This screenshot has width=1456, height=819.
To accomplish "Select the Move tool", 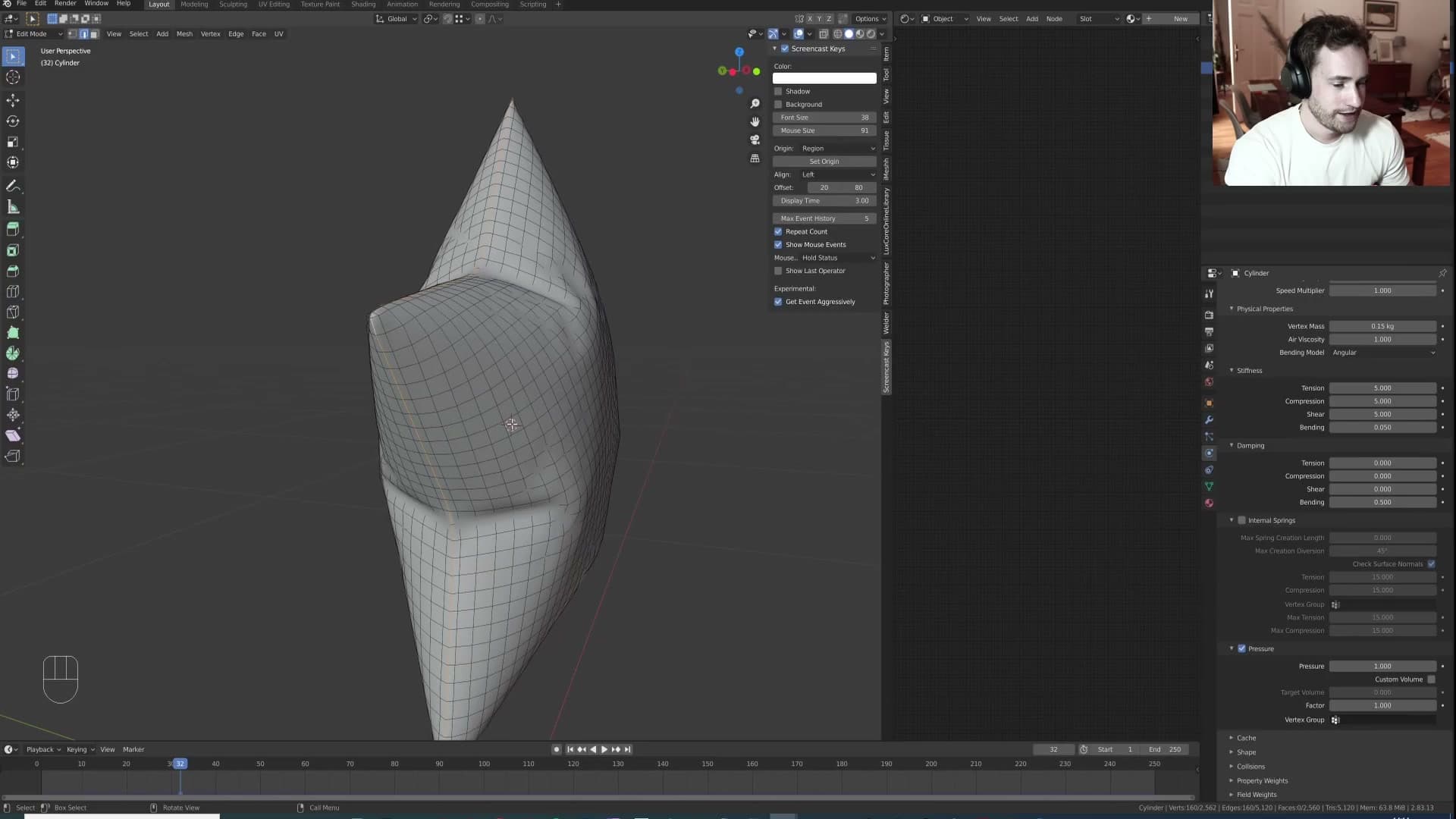I will (x=13, y=100).
